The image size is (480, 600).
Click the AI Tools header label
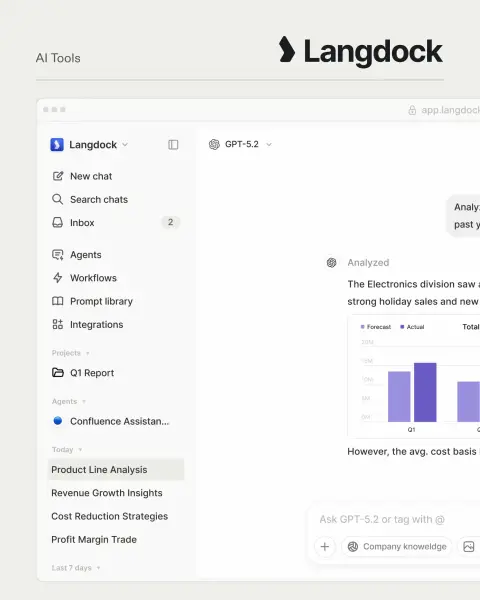click(x=58, y=58)
